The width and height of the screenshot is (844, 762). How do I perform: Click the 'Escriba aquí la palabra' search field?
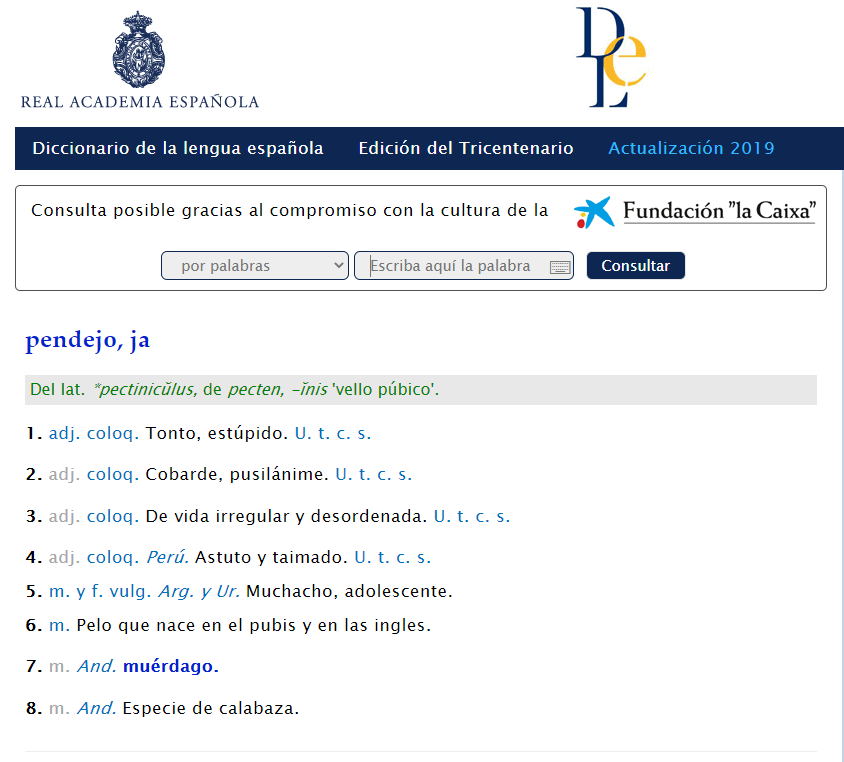455,266
